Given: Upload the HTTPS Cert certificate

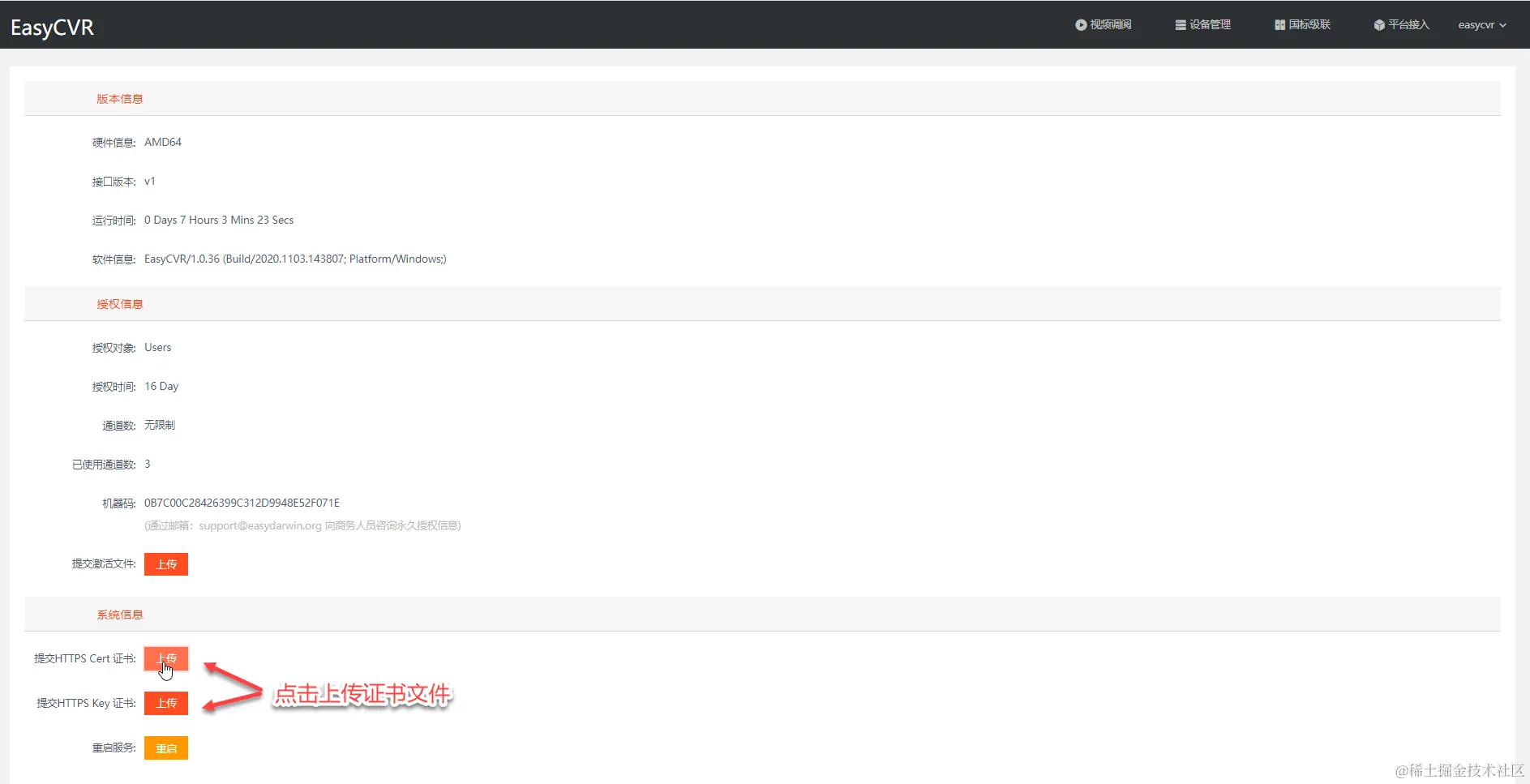Looking at the screenshot, I should (x=166, y=658).
